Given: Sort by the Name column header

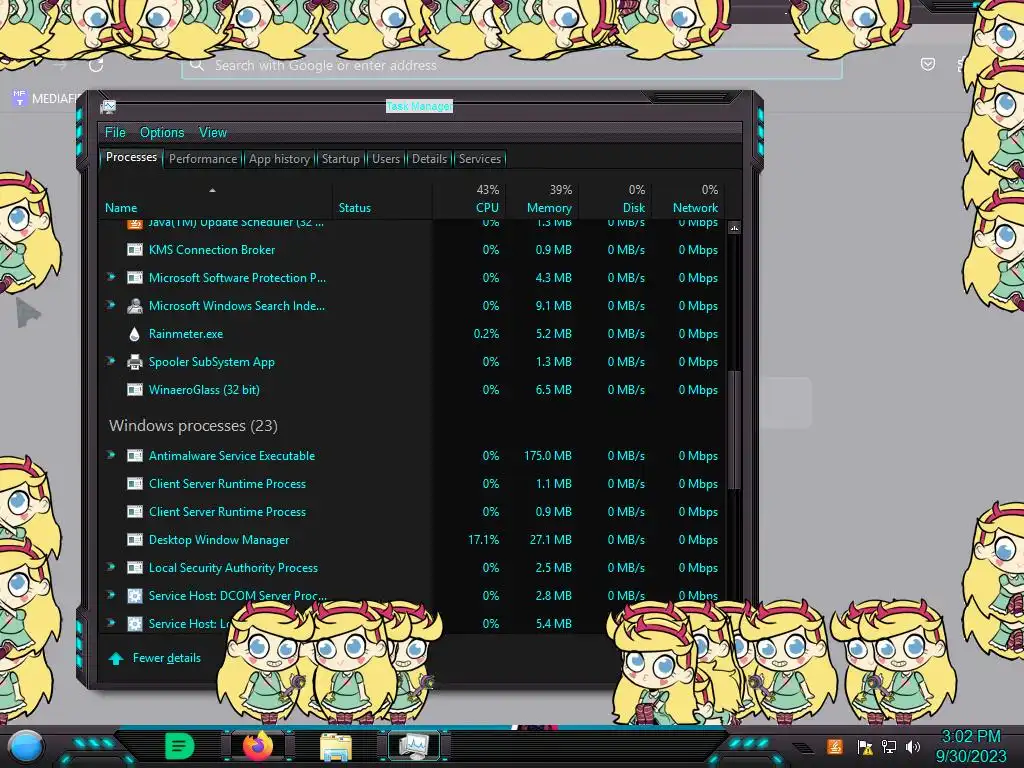Looking at the screenshot, I should pyautogui.click(x=215, y=199).
